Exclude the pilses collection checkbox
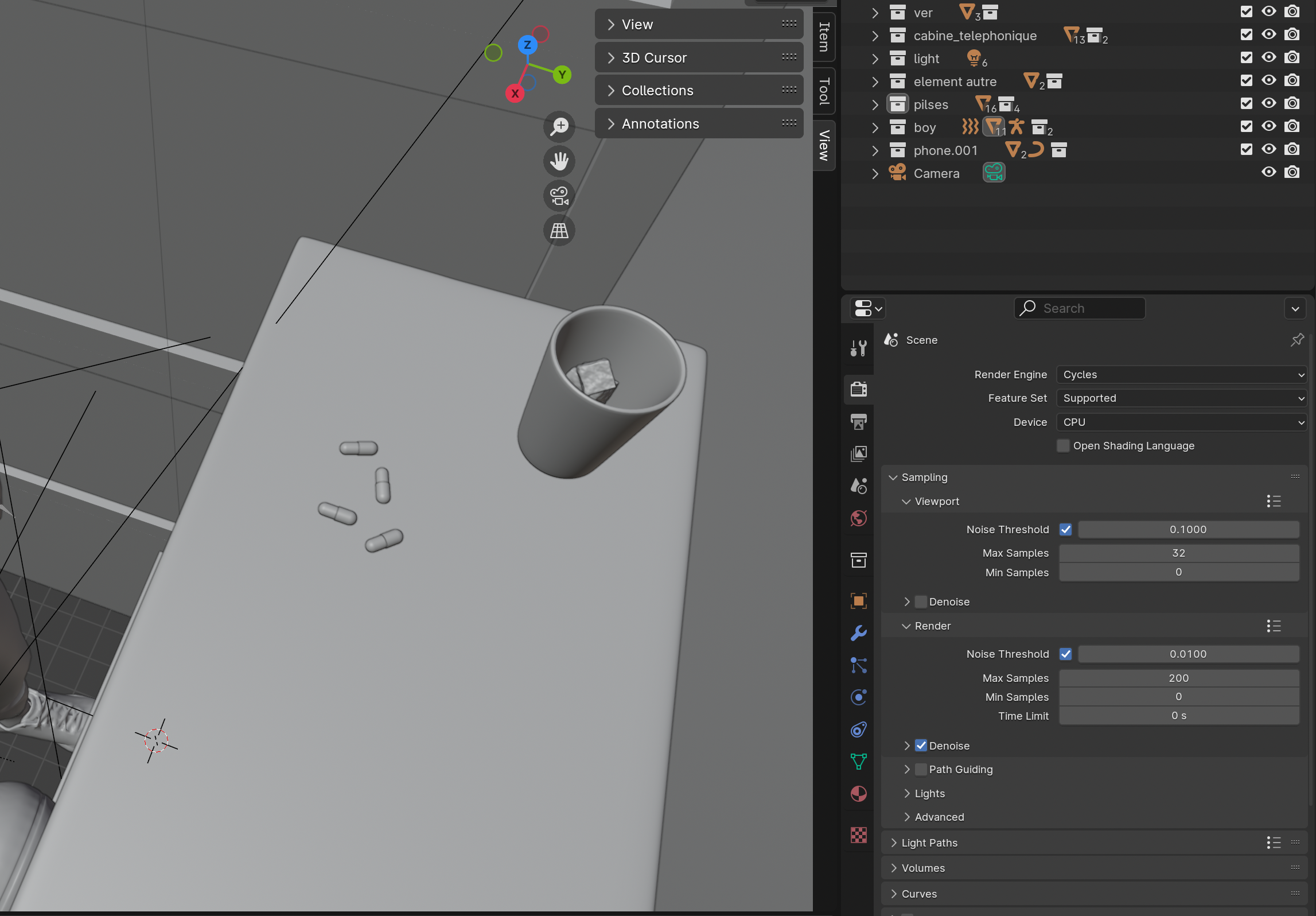 click(1246, 103)
